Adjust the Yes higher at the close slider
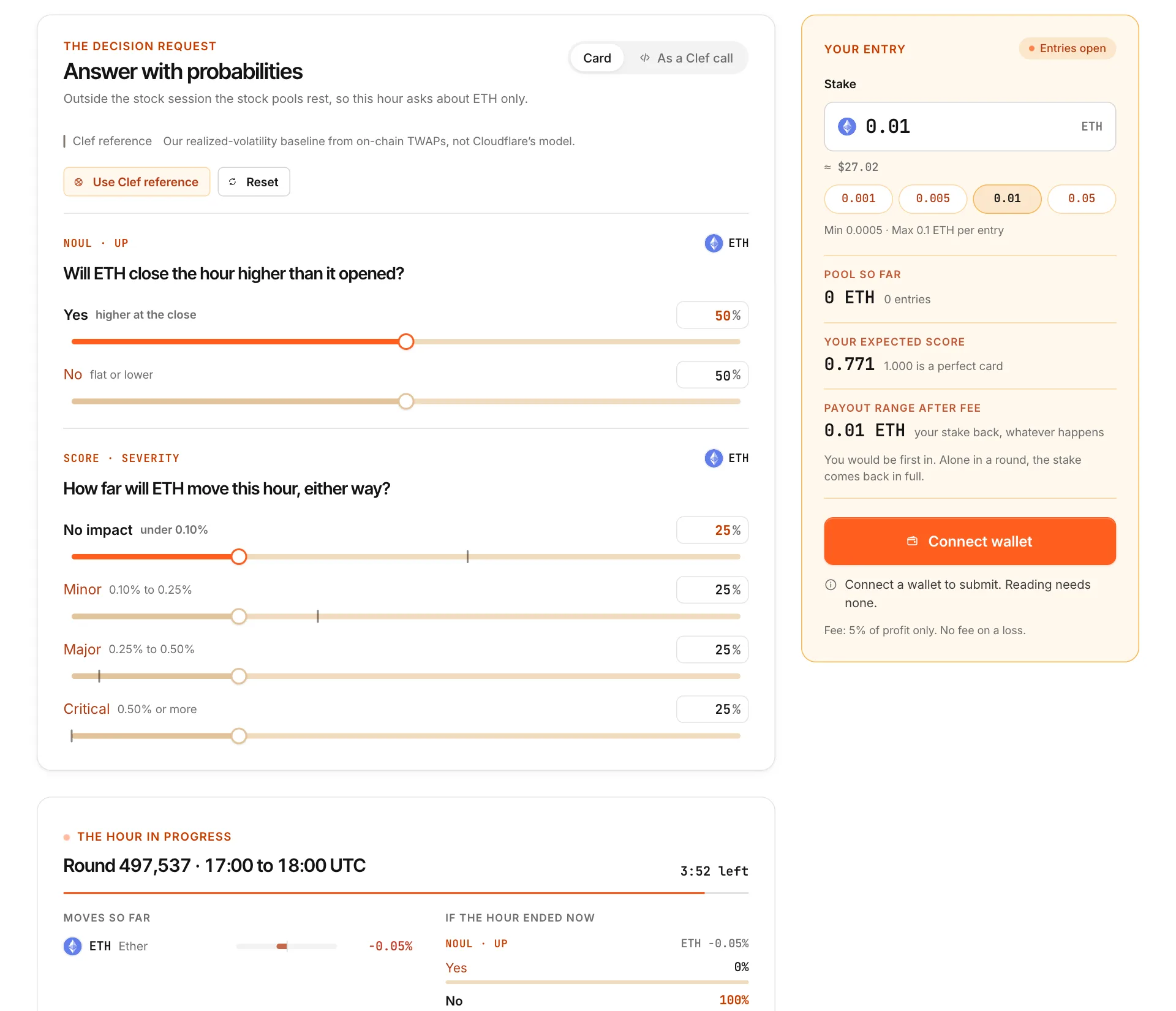The width and height of the screenshot is (1176, 1011). click(405, 342)
